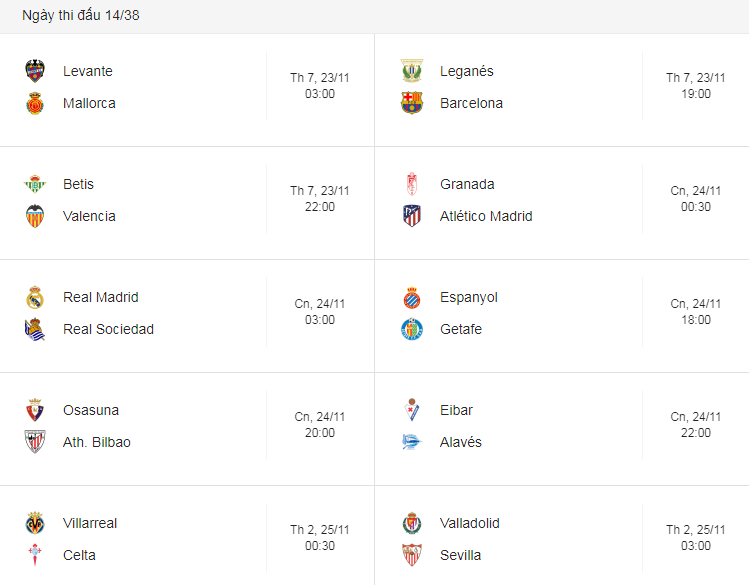Click the Levante club crest

pos(35,71)
